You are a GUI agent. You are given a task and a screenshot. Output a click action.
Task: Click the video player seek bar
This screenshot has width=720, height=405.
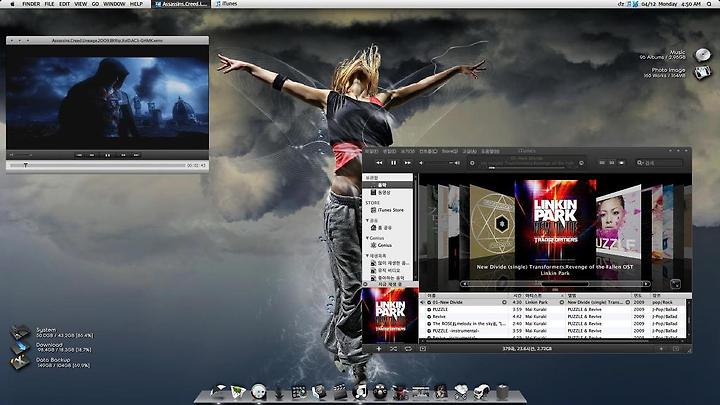[x=98, y=165]
